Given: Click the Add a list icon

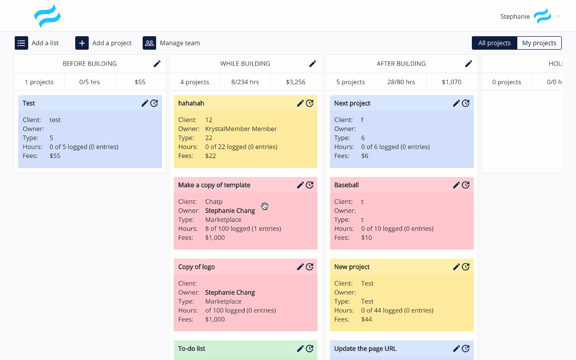Looking at the screenshot, I should (x=21, y=43).
